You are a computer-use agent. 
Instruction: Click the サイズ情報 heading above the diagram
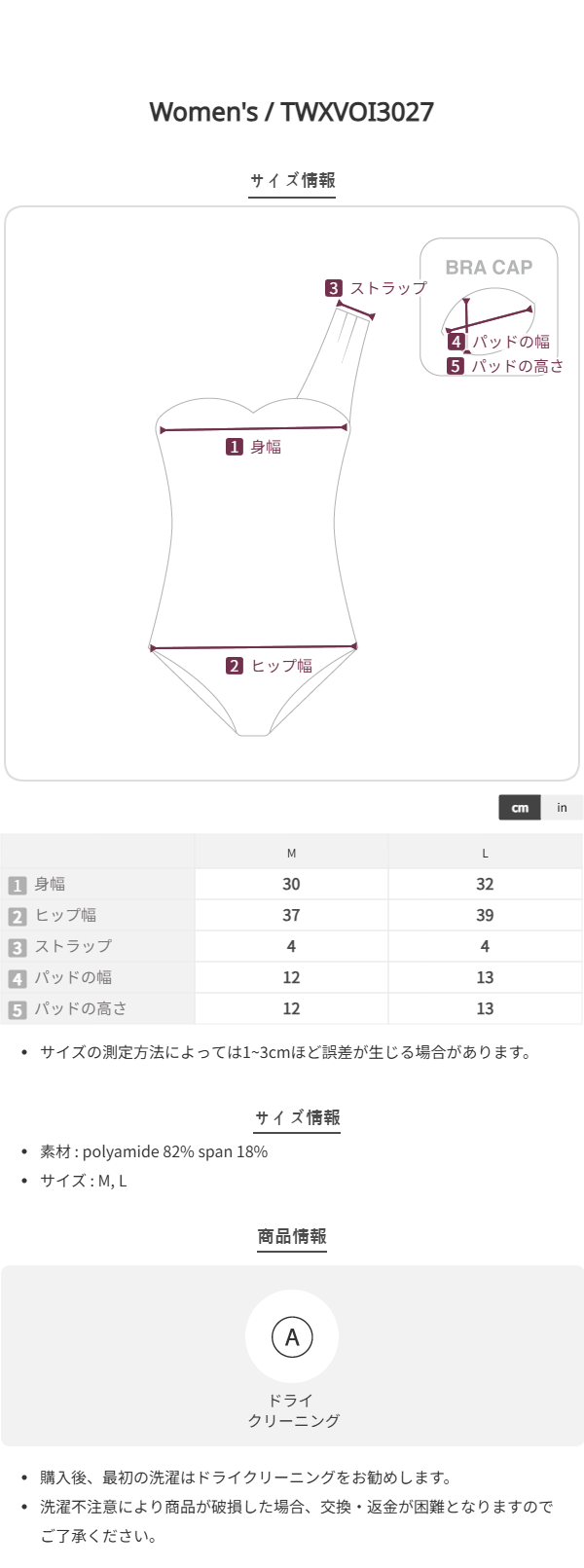pos(292,180)
